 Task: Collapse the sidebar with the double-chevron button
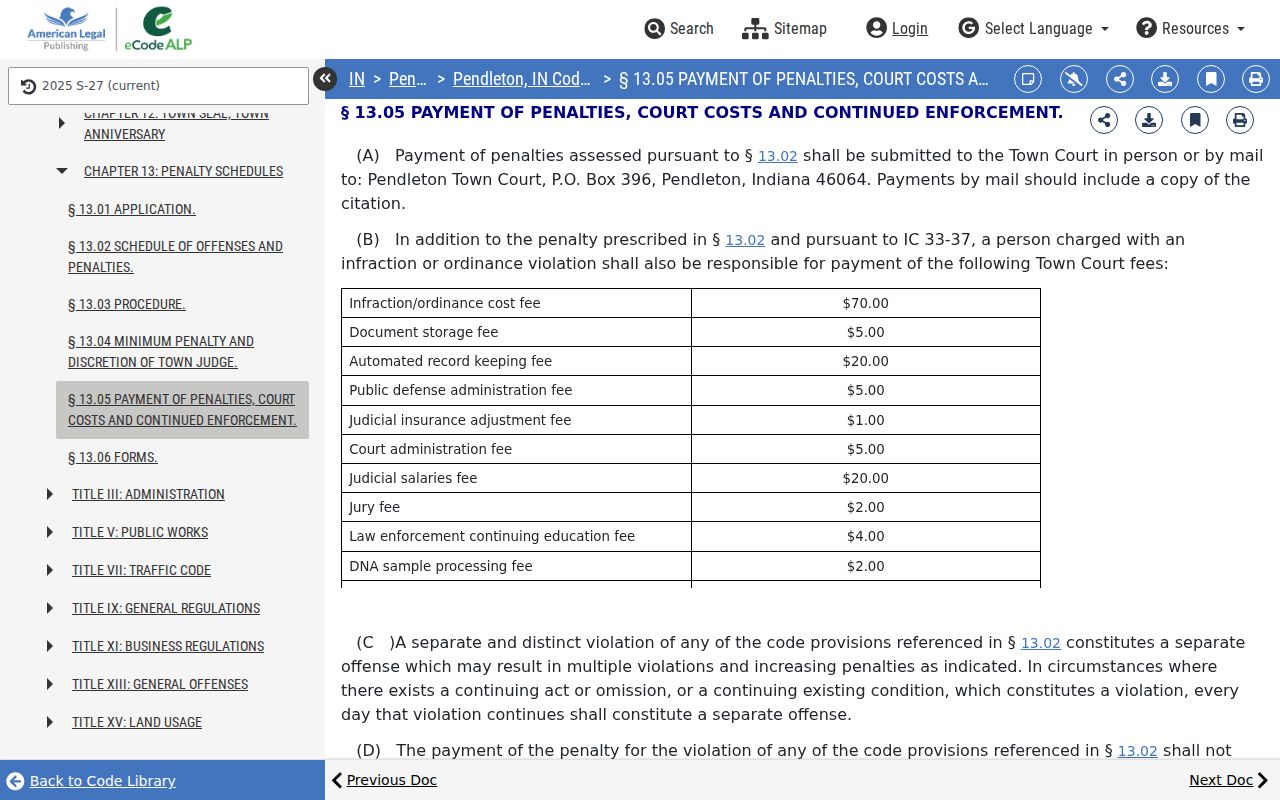click(x=325, y=79)
